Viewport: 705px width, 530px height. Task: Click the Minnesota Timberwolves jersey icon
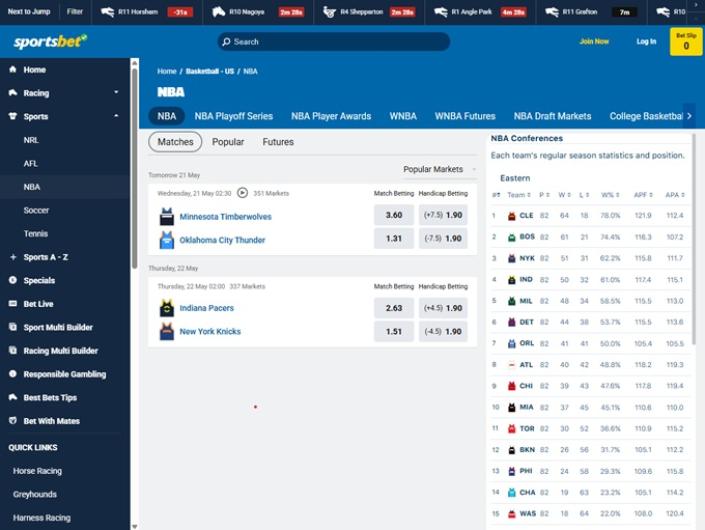click(167, 216)
